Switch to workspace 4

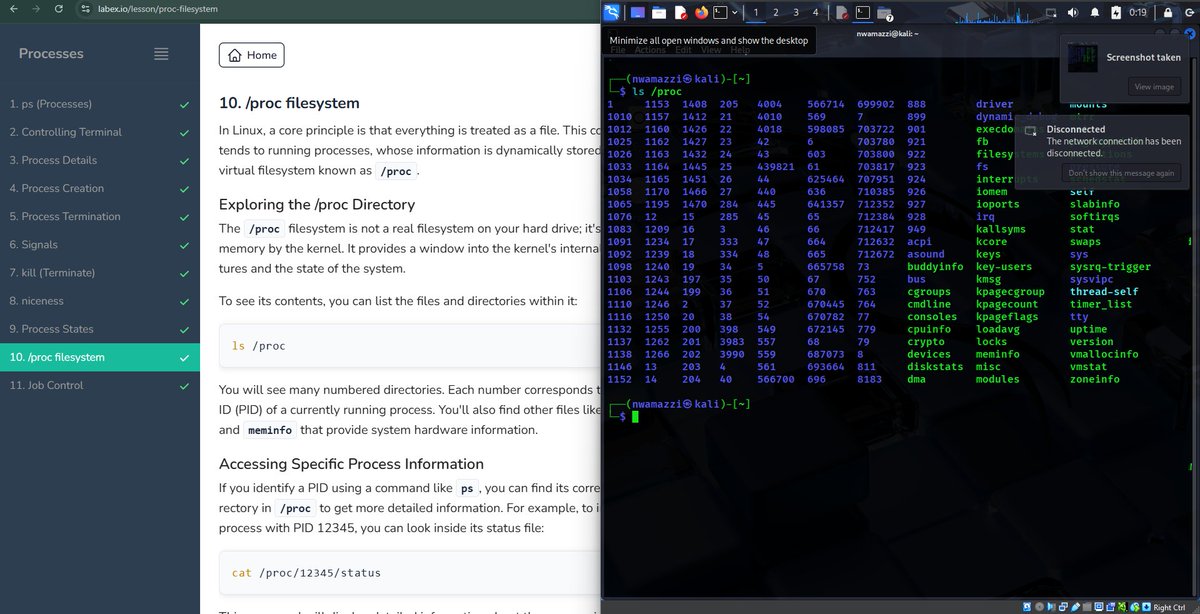click(816, 12)
